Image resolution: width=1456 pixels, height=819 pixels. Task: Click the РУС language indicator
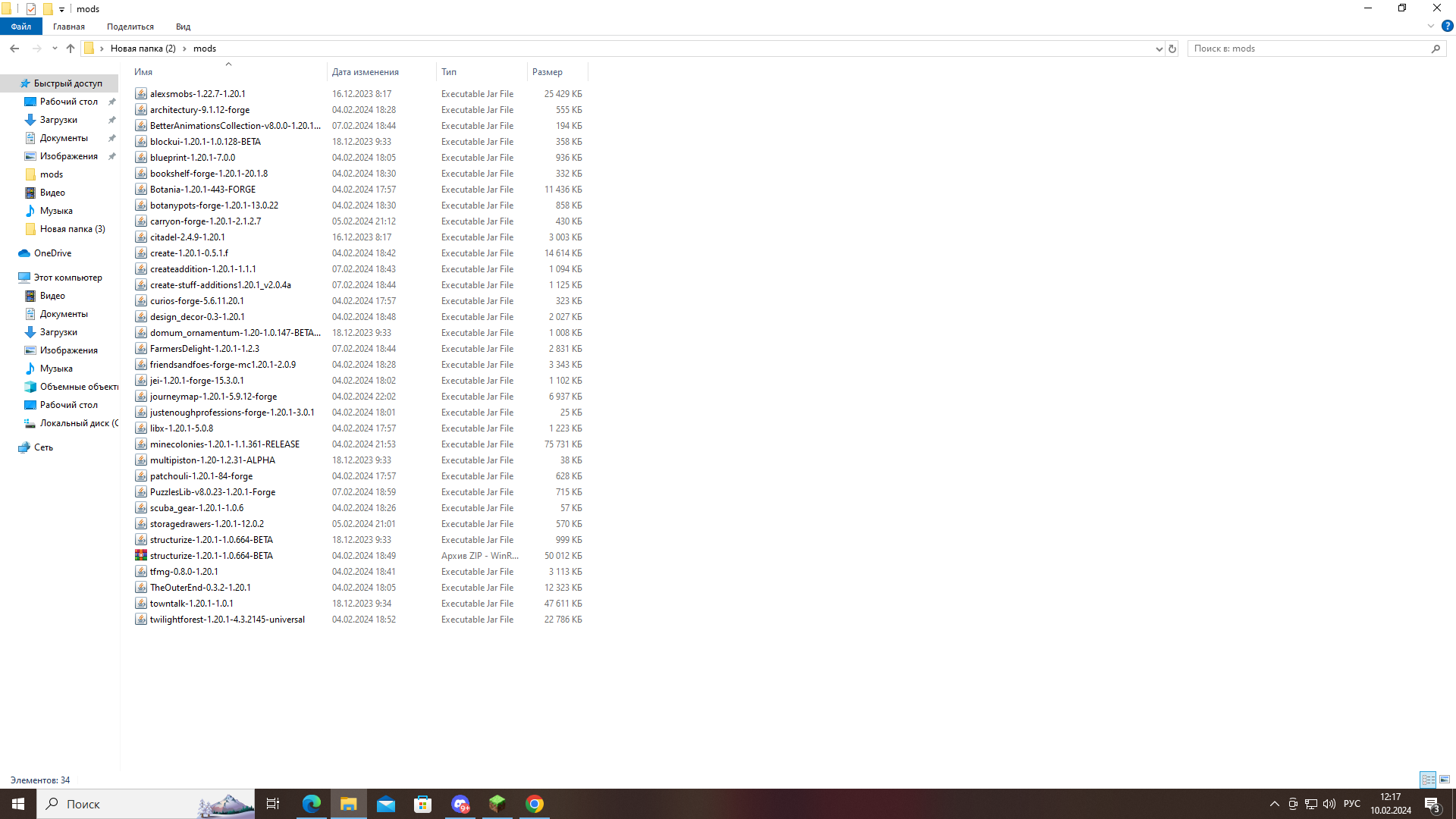click(x=1352, y=804)
